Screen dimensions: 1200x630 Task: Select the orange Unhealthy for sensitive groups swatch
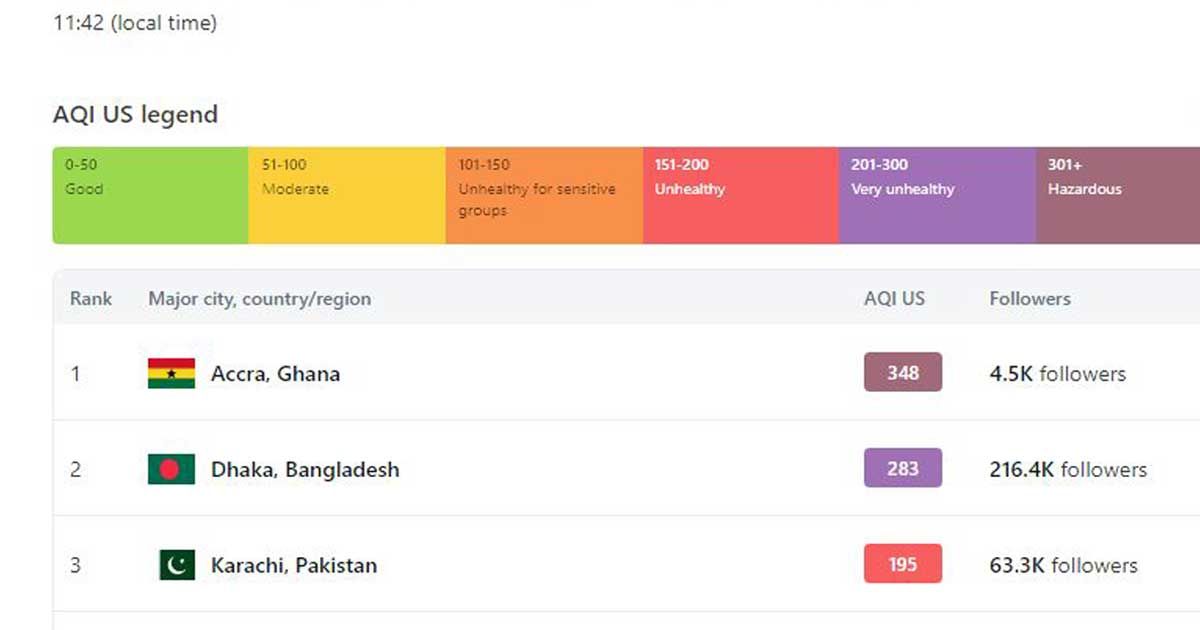pyautogui.click(x=543, y=195)
